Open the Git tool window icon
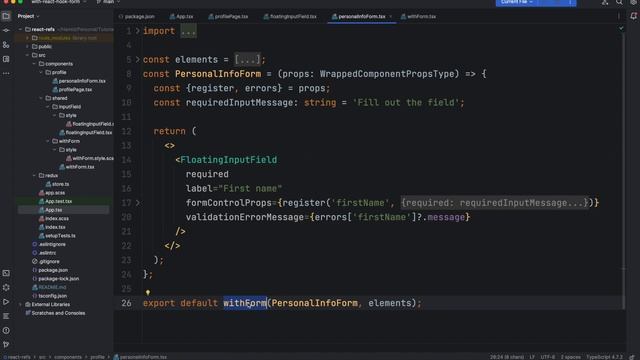Screen dimensions: 640x360 (x=6, y=344)
